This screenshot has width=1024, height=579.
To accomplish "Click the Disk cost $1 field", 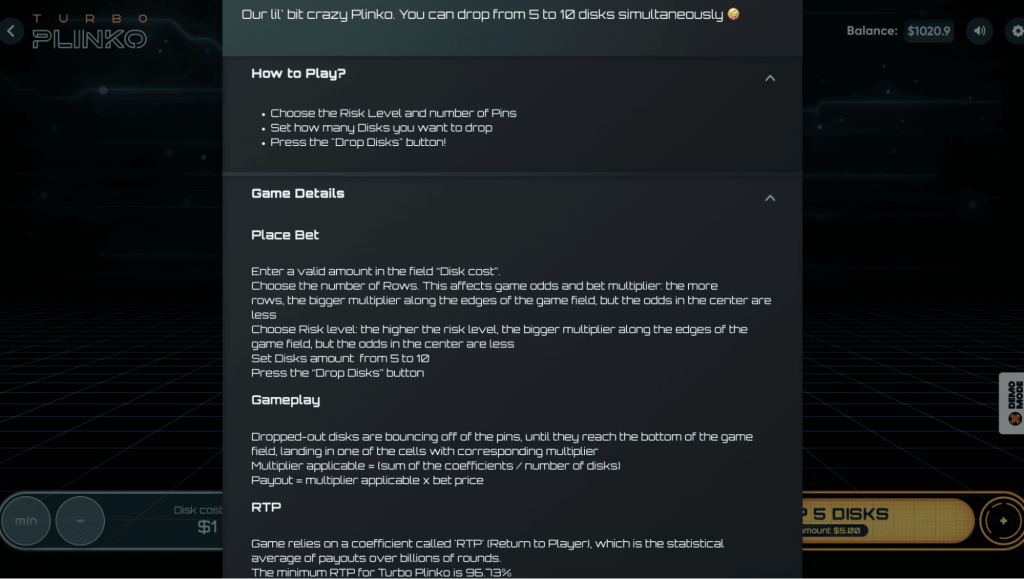I will (206, 526).
